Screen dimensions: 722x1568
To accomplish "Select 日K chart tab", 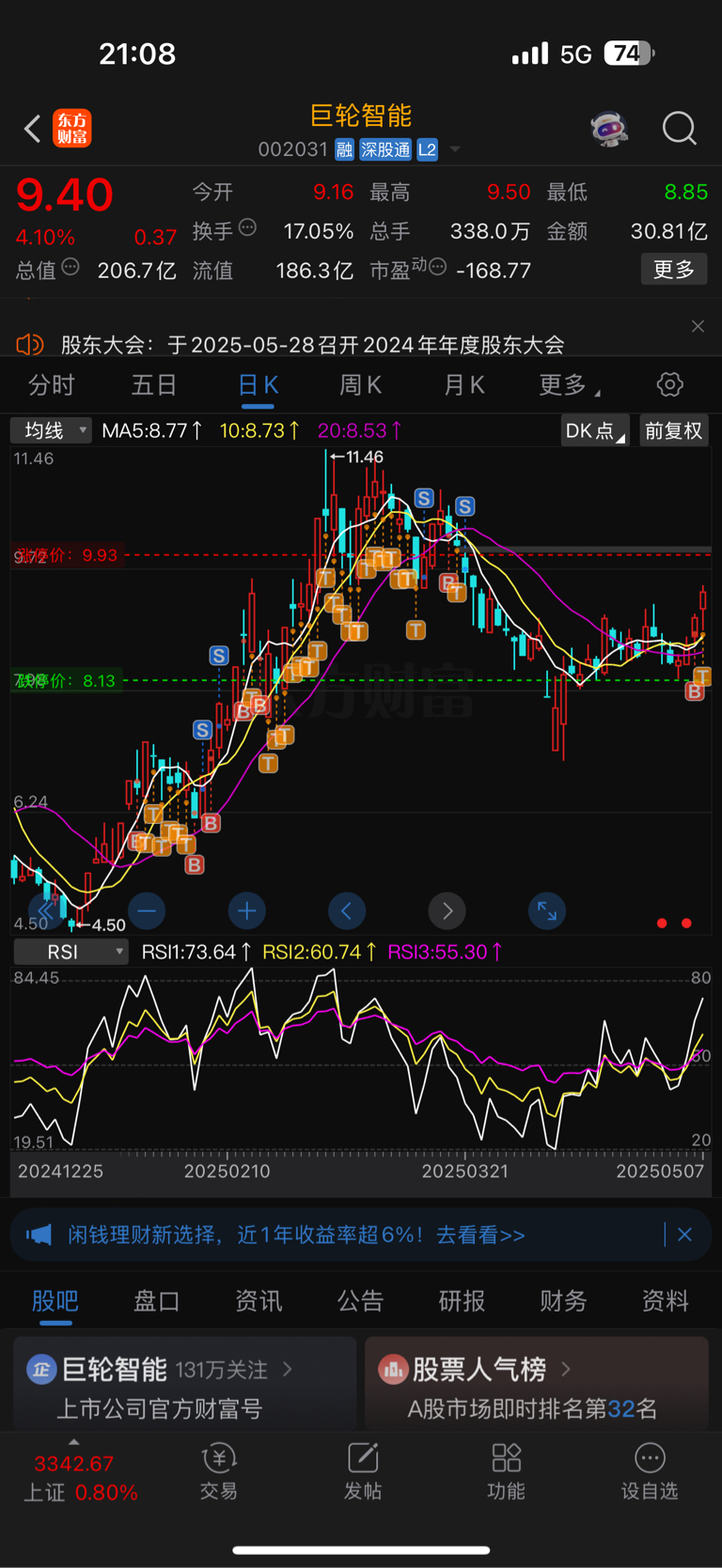I will 258,385.
